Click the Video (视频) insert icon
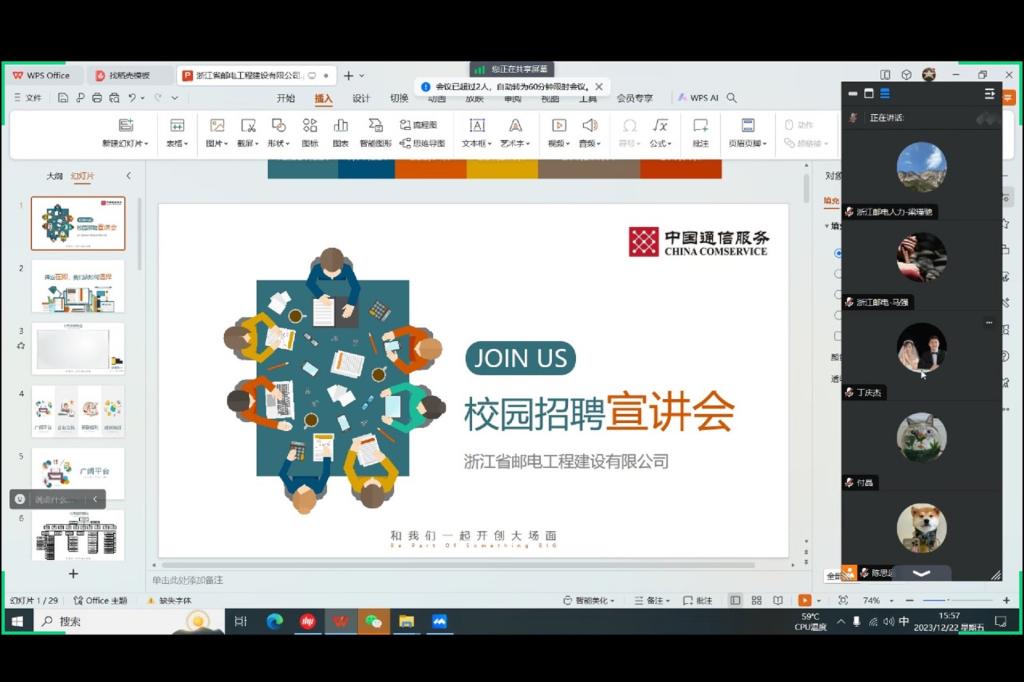 (558, 126)
